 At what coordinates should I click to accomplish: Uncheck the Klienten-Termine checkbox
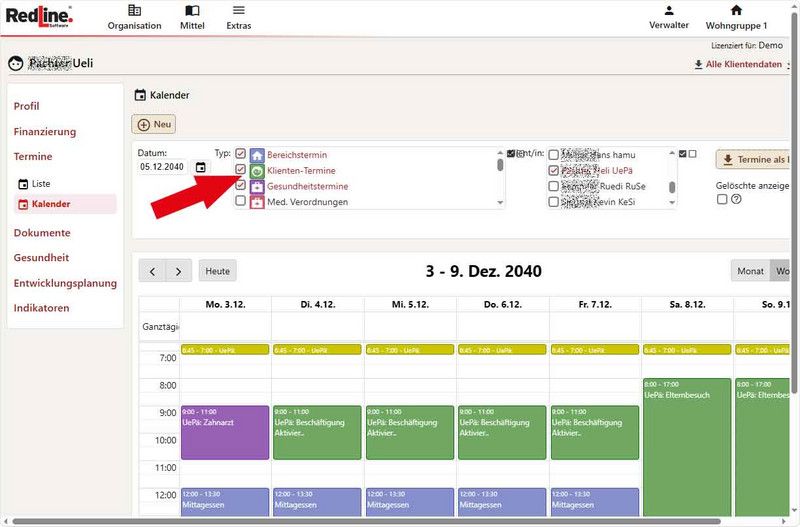pyautogui.click(x=240, y=170)
